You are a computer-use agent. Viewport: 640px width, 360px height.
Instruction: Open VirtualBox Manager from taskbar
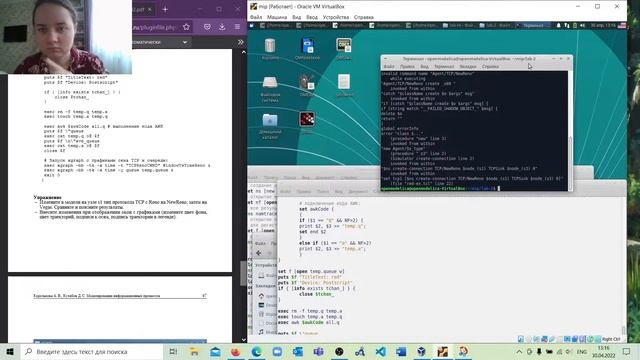[x=422, y=351]
